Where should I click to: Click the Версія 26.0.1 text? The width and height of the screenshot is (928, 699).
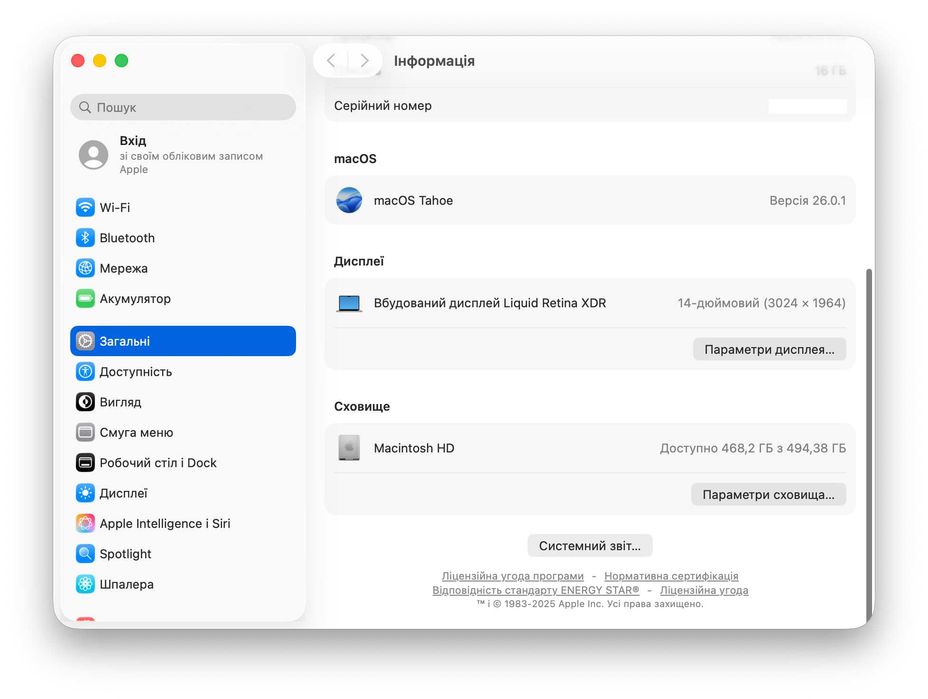point(807,201)
